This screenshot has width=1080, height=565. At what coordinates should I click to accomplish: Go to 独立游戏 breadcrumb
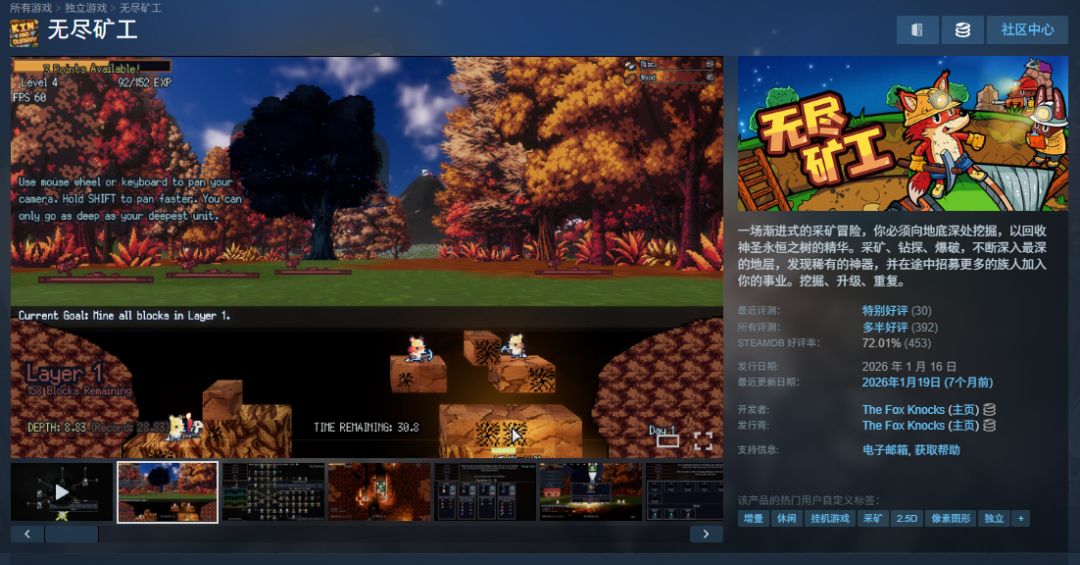tap(85, 8)
